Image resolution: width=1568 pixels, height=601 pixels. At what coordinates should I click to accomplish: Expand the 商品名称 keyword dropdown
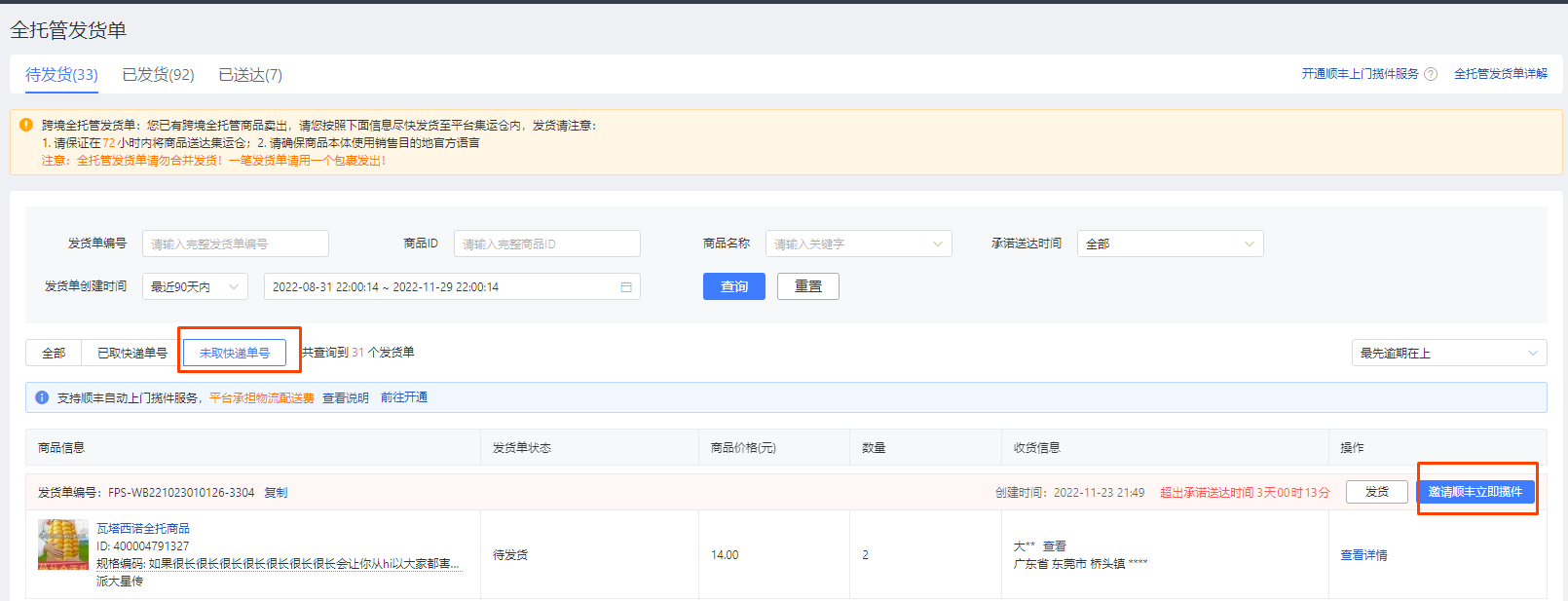point(858,244)
